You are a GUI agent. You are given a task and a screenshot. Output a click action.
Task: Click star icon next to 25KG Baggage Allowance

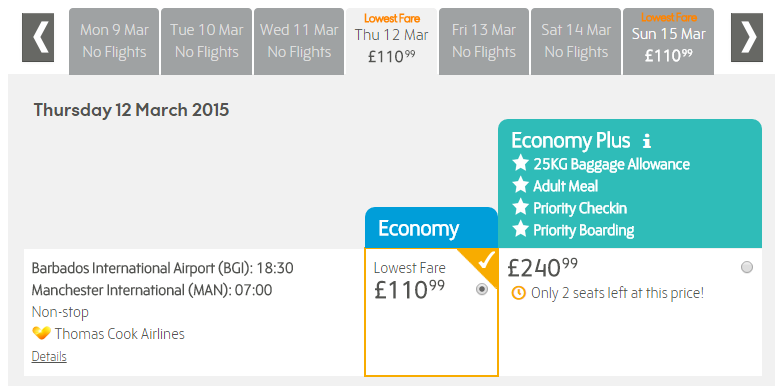pyautogui.click(x=520, y=163)
